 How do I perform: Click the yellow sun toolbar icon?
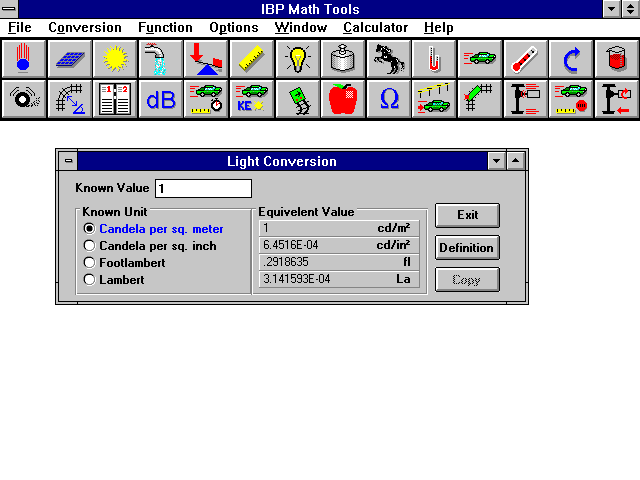(x=115, y=59)
